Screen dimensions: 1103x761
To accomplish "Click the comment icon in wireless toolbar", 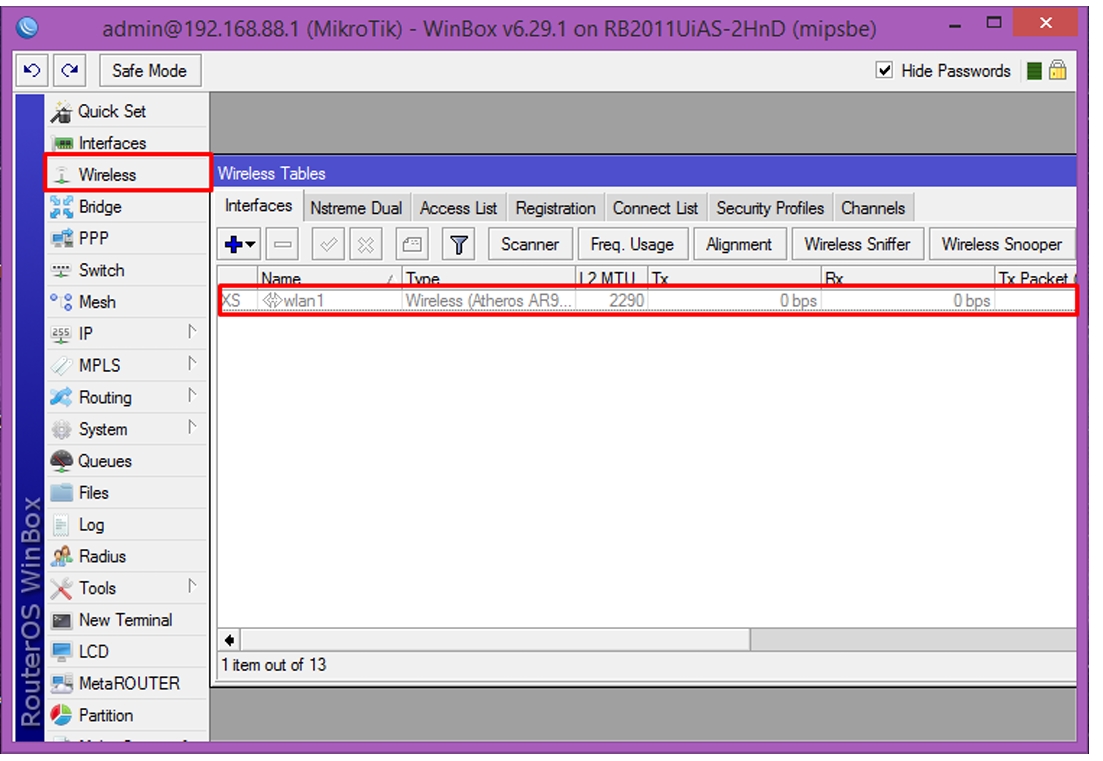I will click(x=412, y=245).
